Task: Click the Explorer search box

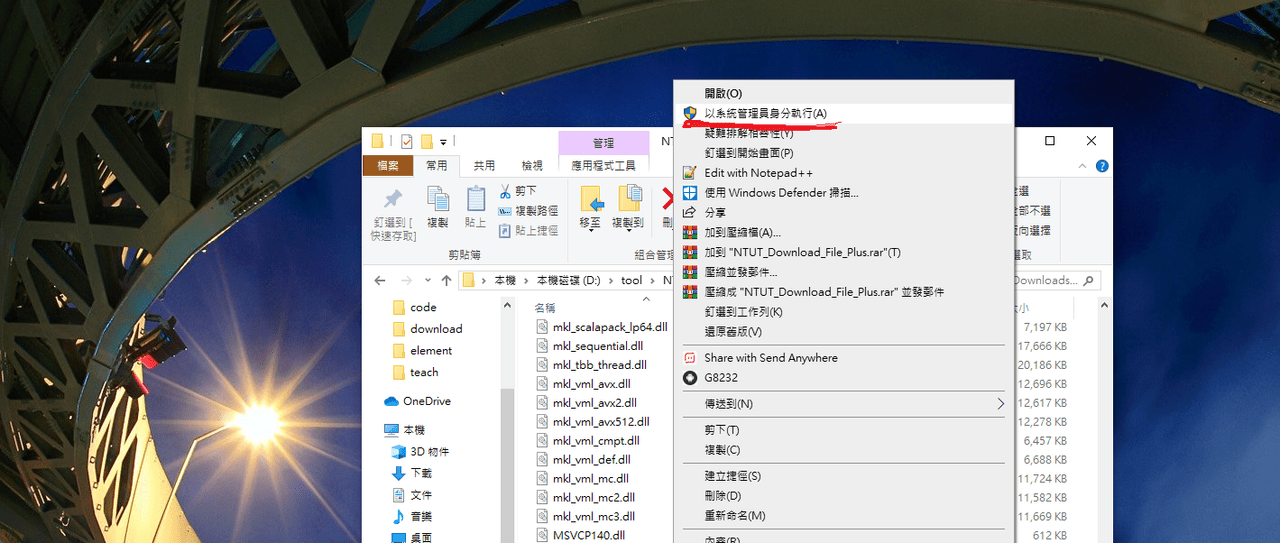Action: point(1056,281)
